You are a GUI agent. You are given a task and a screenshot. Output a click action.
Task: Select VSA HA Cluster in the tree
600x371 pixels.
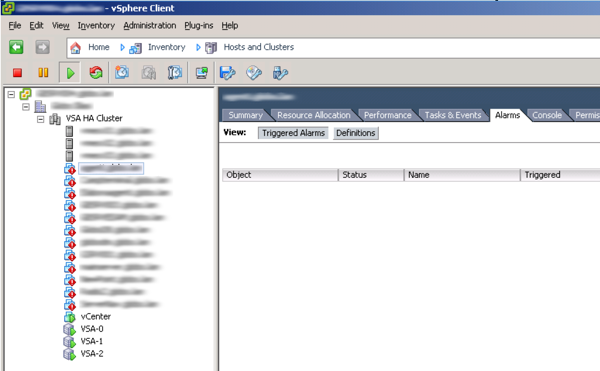click(94, 119)
